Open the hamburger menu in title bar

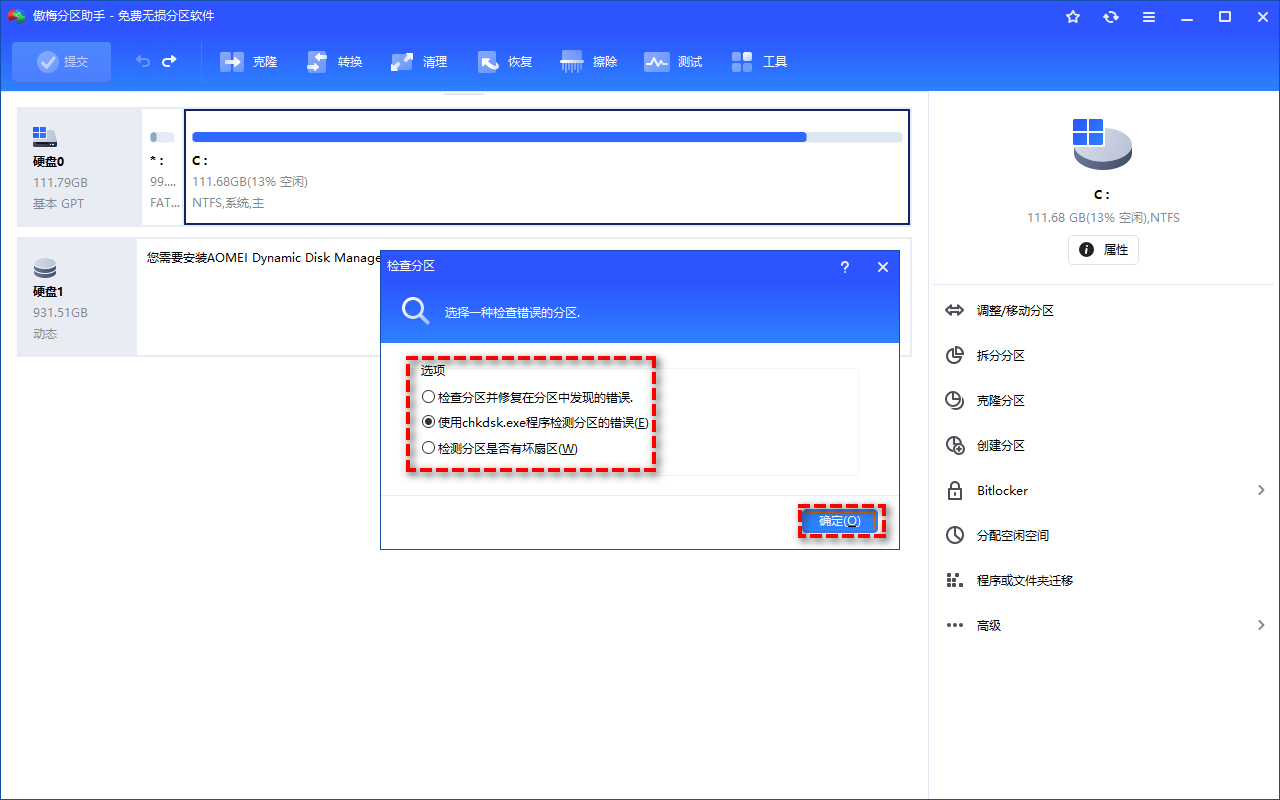[x=1149, y=17]
